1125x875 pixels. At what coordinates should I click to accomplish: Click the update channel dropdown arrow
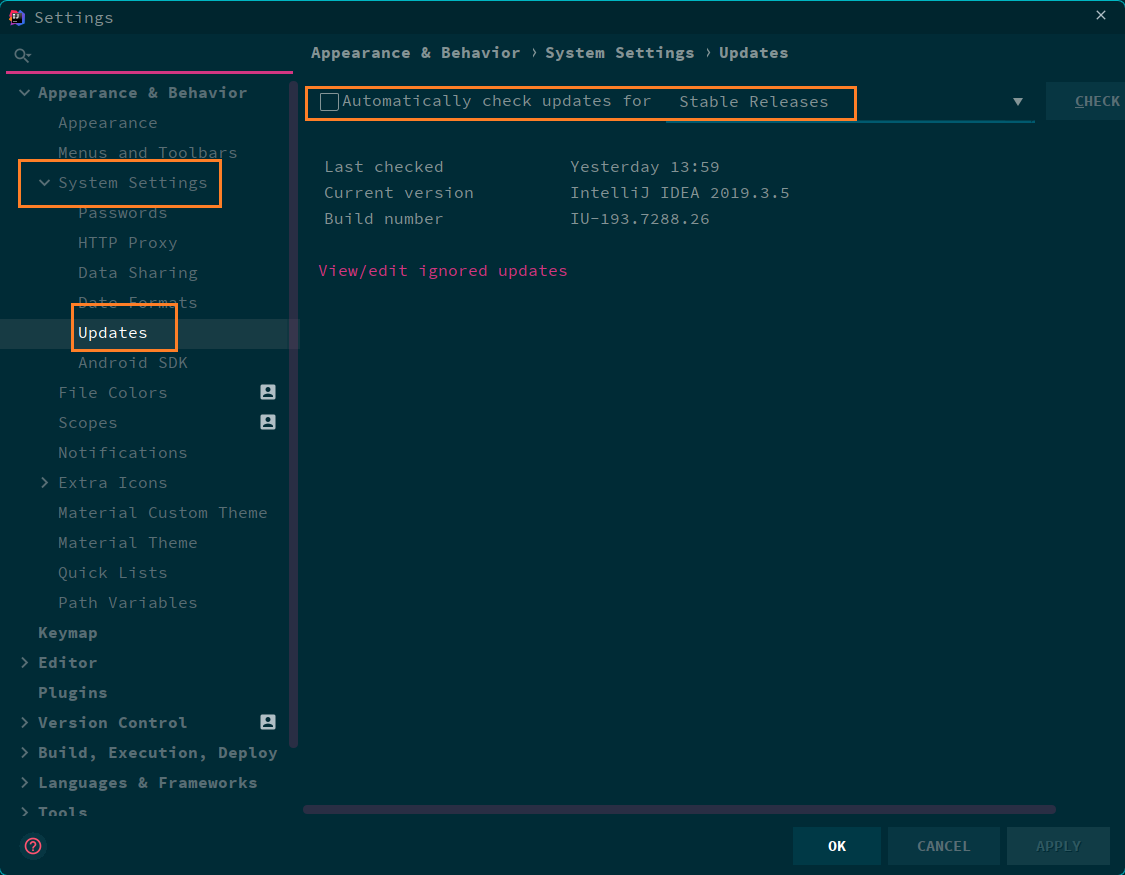click(x=1017, y=102)
